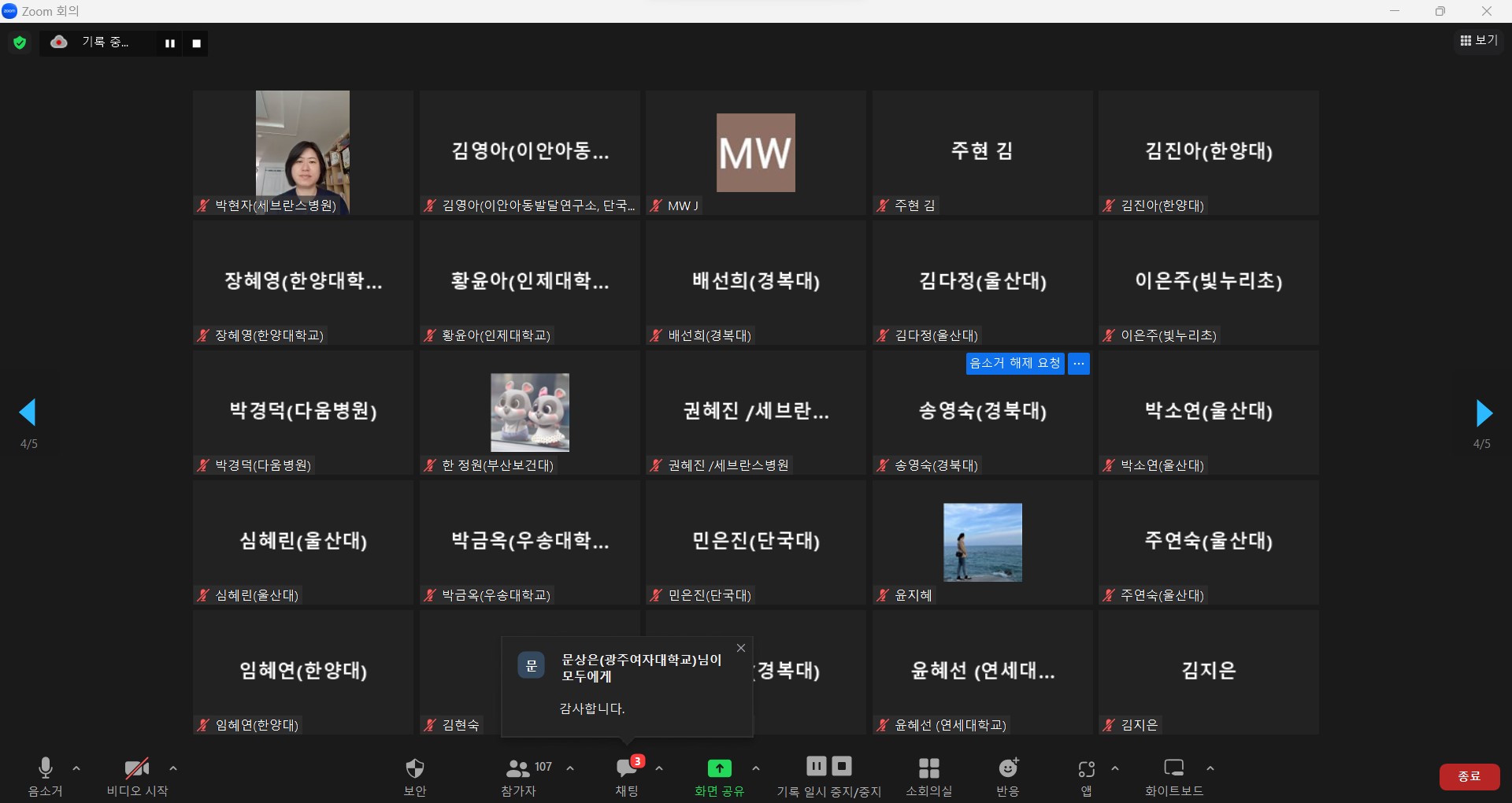Toggle the 비디오 시작 camera button
This screenshot has width=1512, height=803.
[x=137, y=775]
